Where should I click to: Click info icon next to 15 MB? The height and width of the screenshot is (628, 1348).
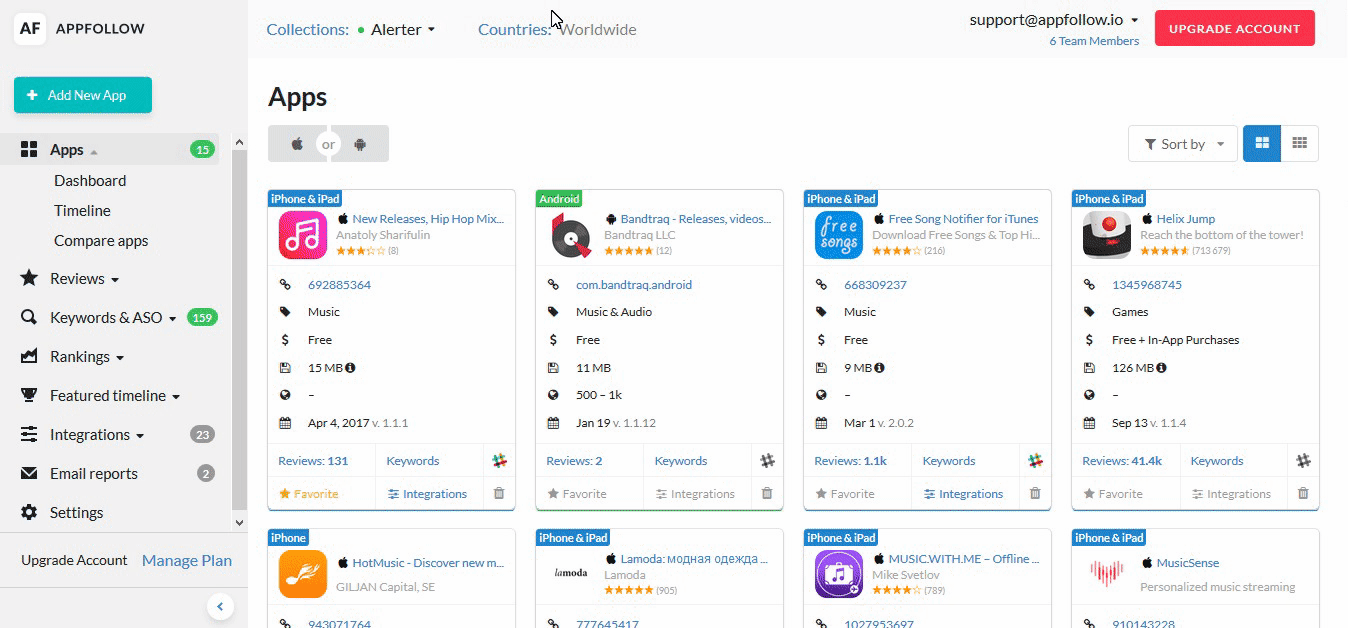(x=350, y=368)
